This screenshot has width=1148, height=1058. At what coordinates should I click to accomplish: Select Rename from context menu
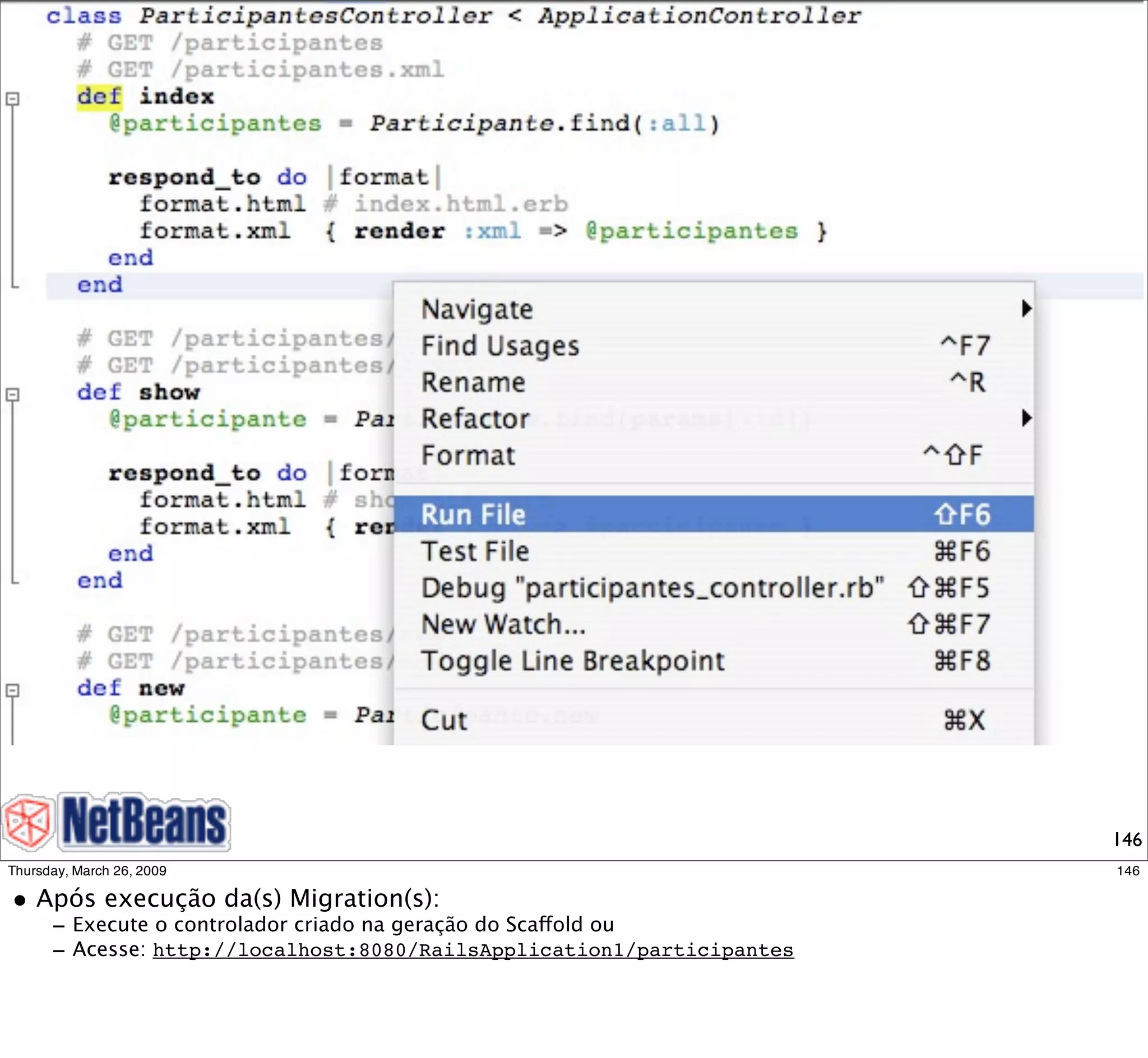[x=473, y=382]
